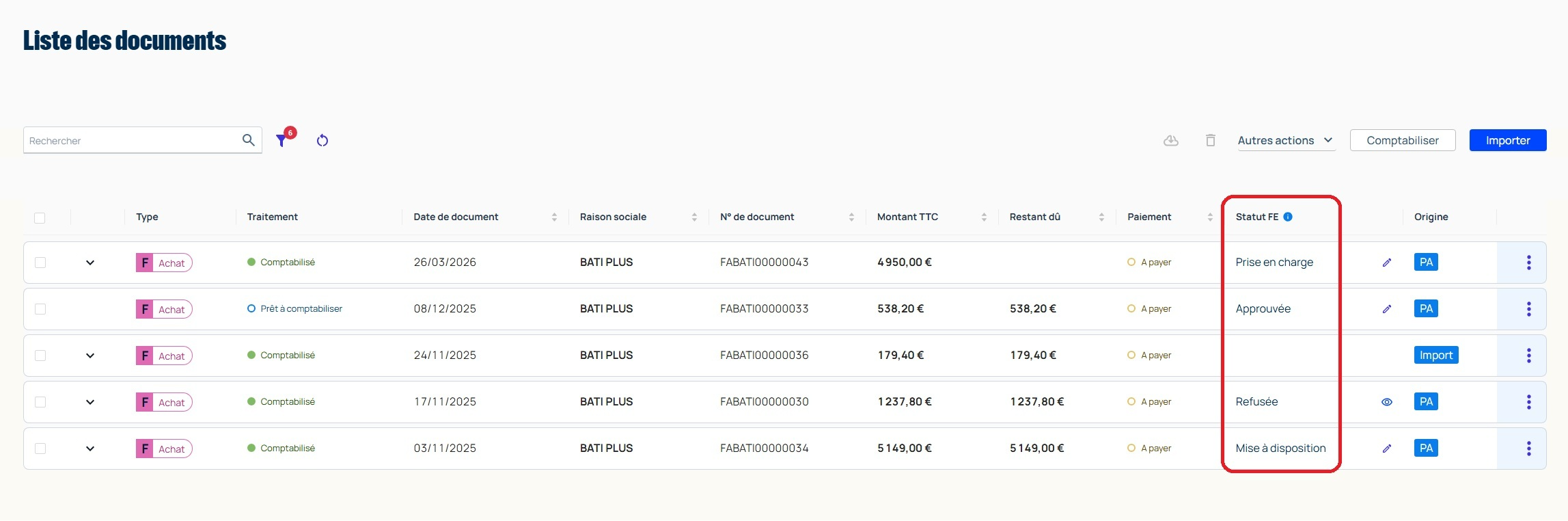
Task: Click Import origin badge for FABATI00000036
Action: [x=1436, y=356]
